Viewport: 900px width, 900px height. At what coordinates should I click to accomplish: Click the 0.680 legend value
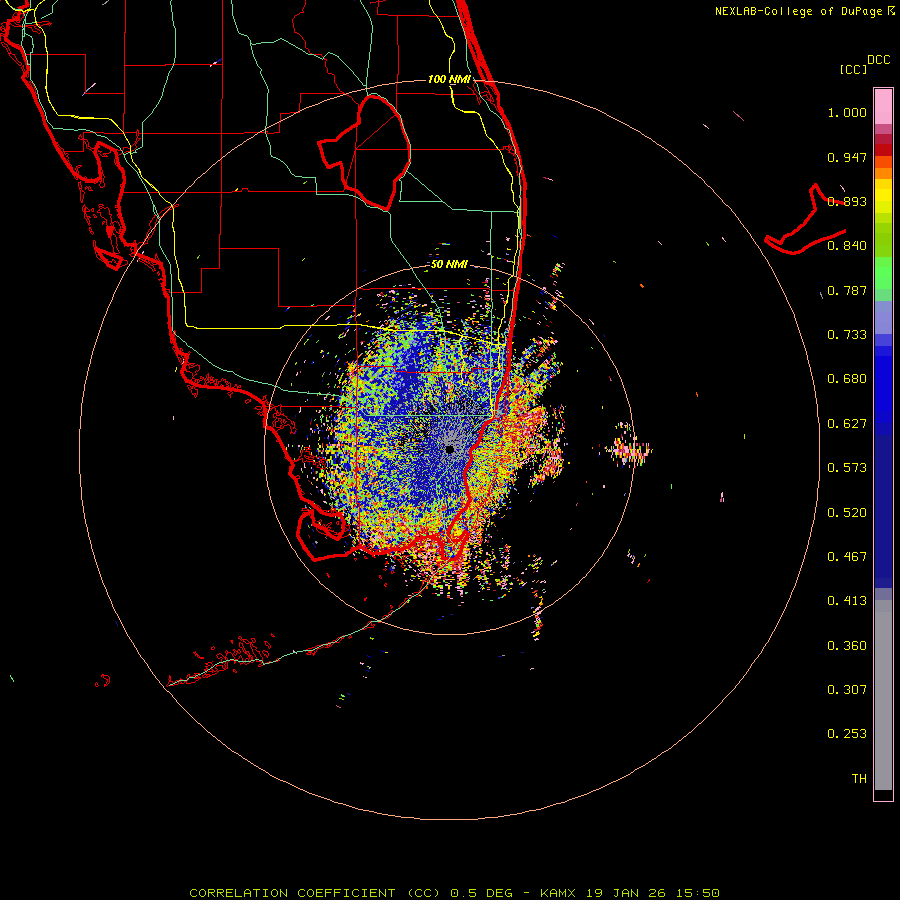tap(847, 379)
